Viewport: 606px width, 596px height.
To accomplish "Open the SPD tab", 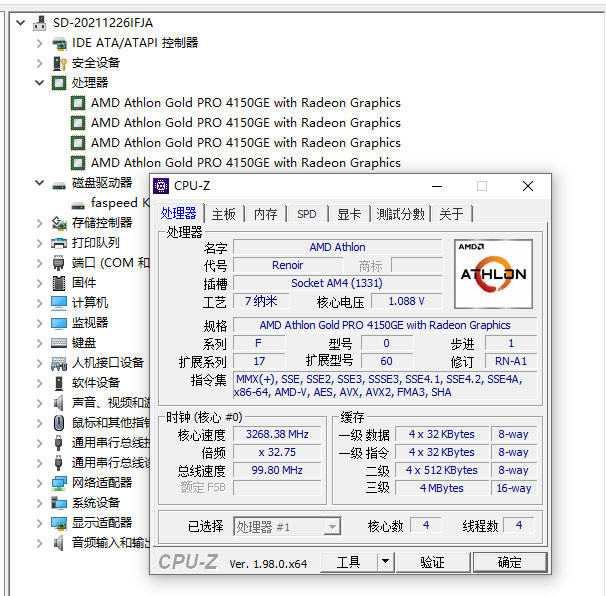I will 307,214.
